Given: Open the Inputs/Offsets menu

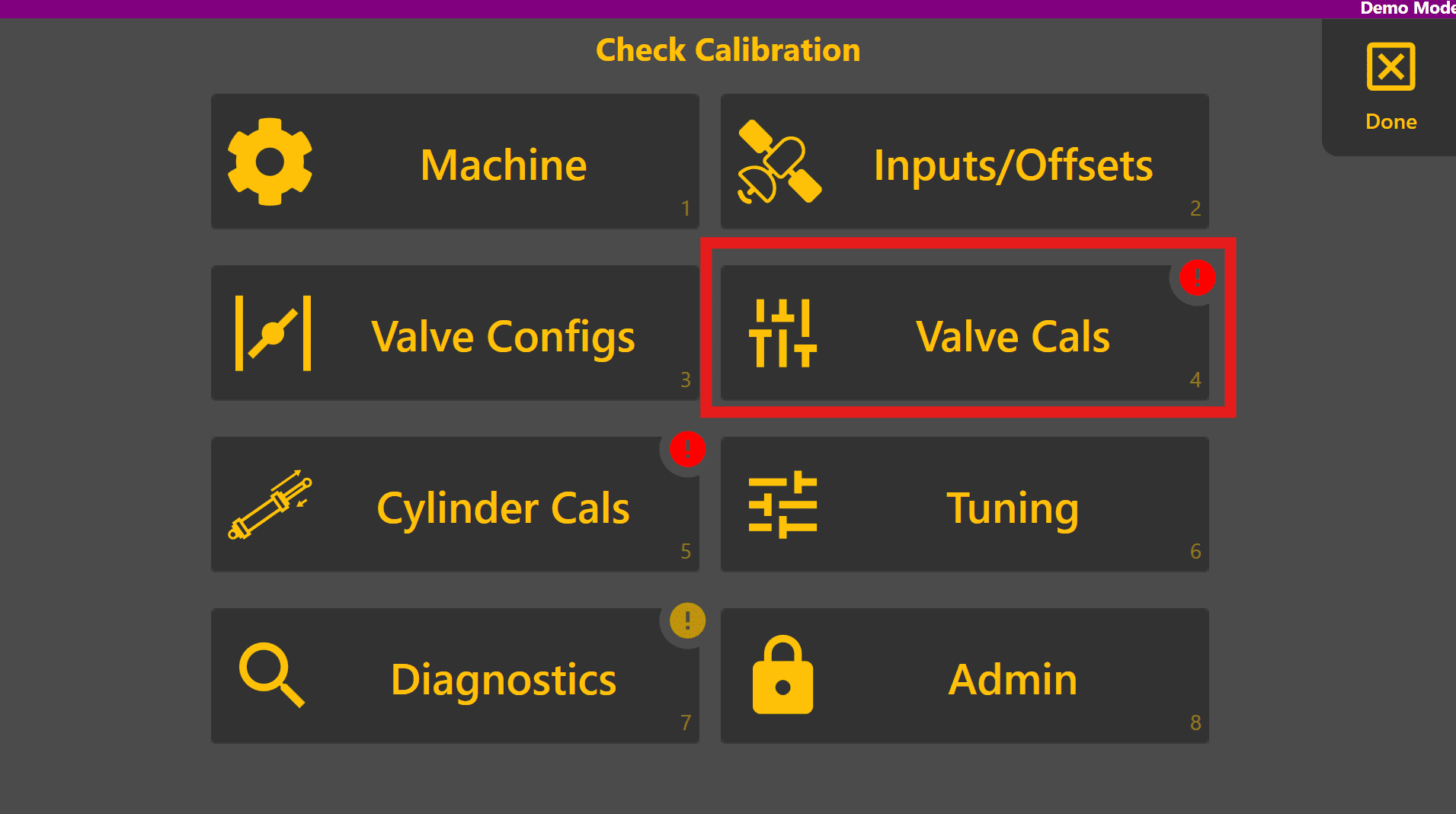Looking at the screenshot, I should [1013, 165].
